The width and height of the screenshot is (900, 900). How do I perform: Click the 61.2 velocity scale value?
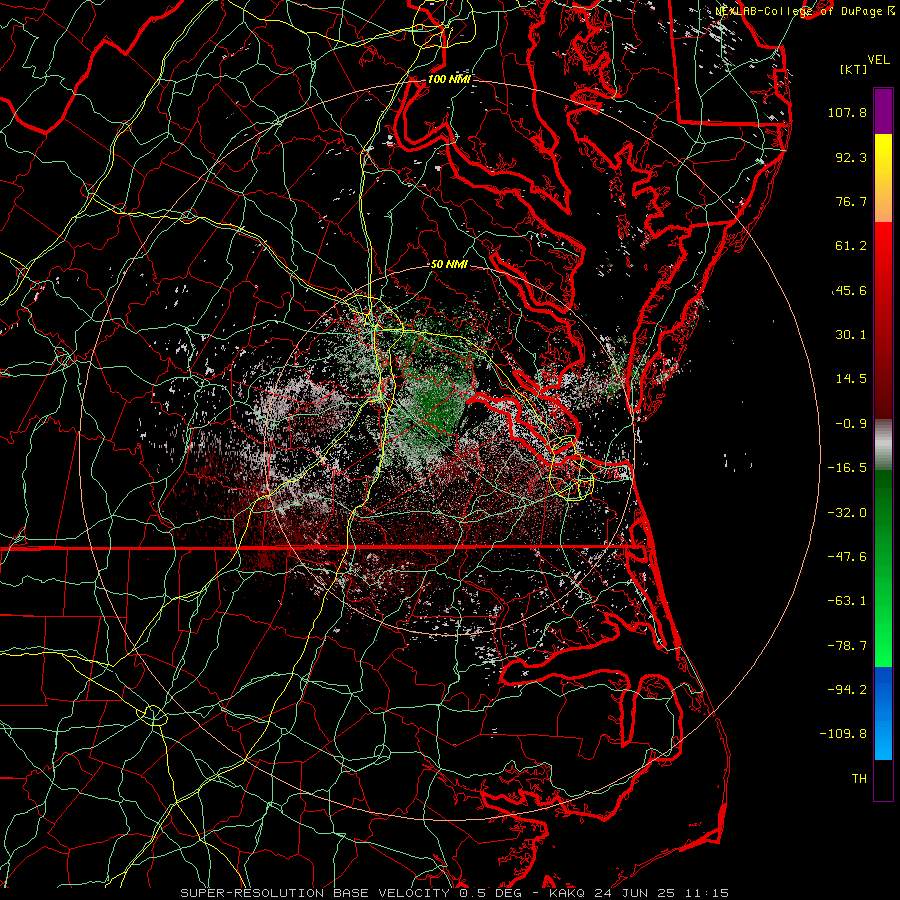tap(851, 246)
